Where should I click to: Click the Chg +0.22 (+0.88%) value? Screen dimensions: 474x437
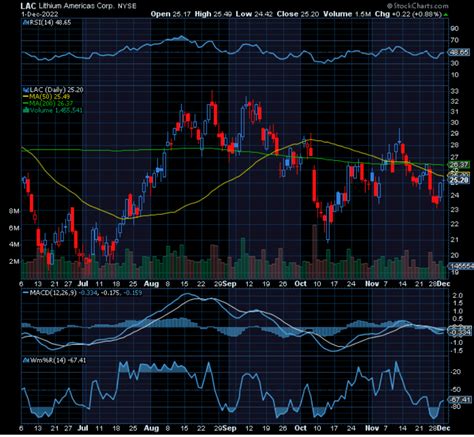pyautogui.click(x=408, y=14)
